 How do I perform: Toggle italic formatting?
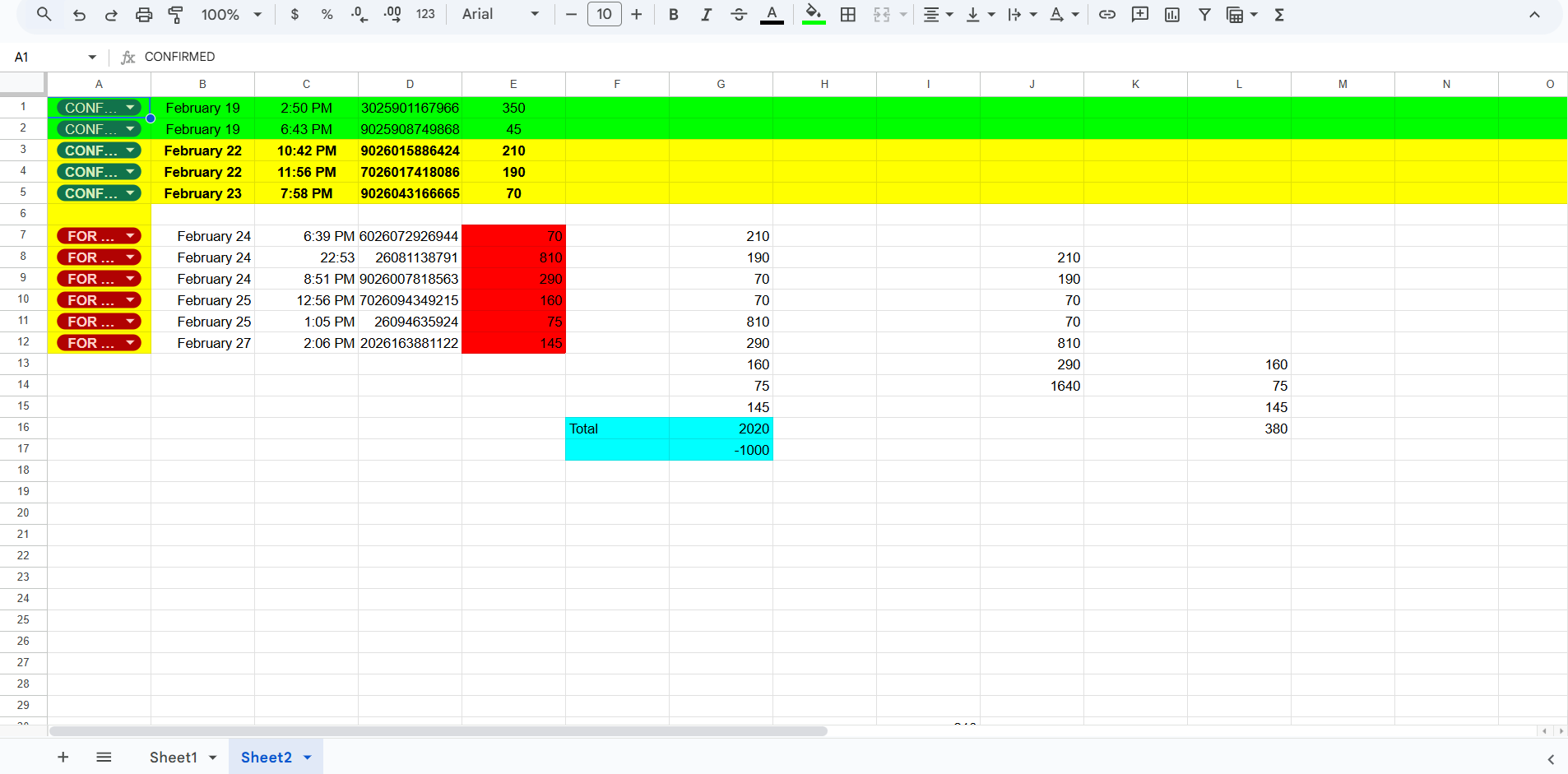tap(706, 14)
